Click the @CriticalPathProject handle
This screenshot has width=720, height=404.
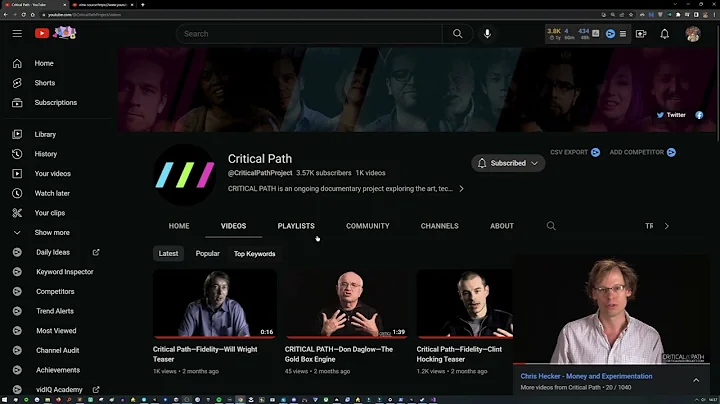coord(260,173)
